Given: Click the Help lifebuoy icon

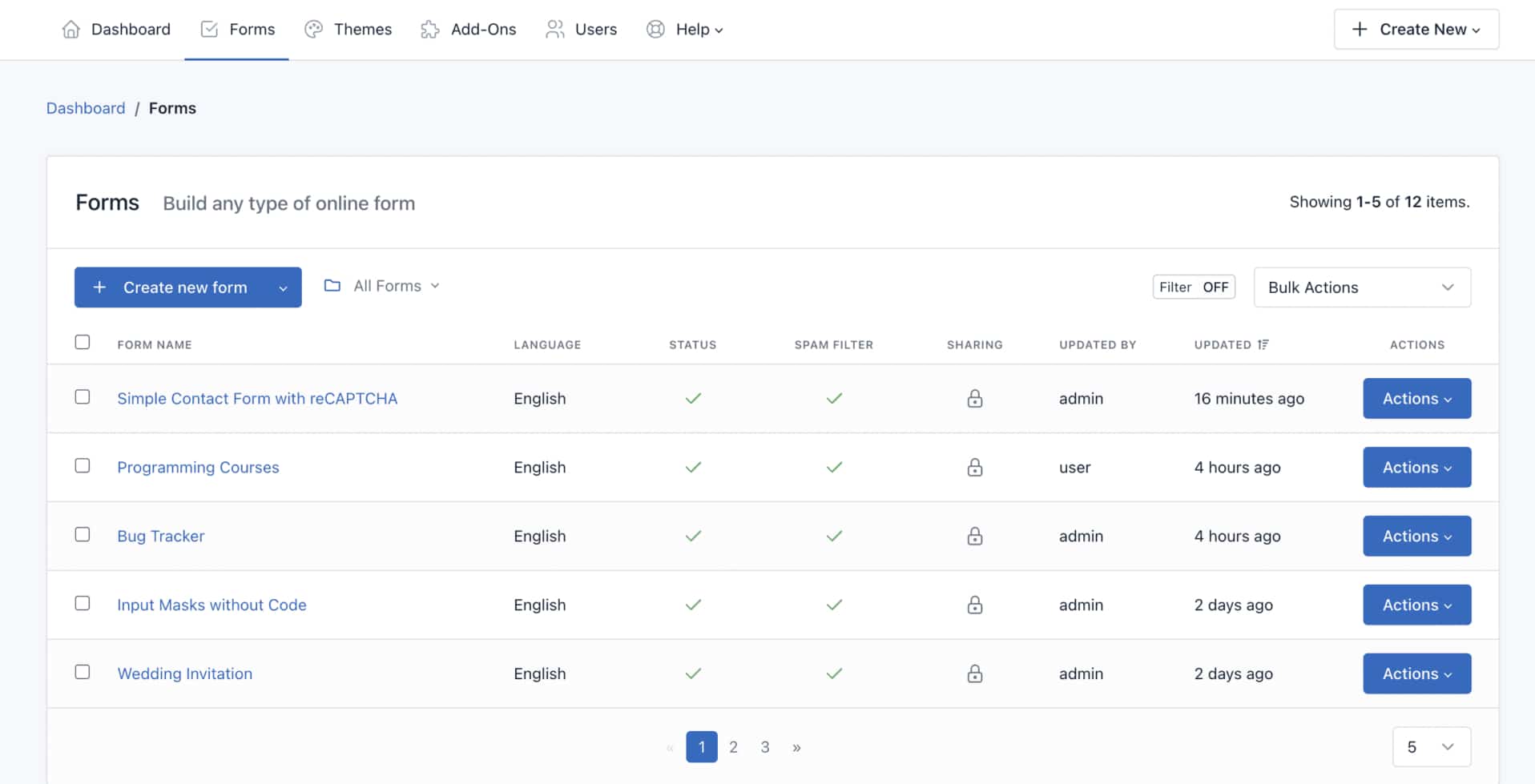Looking at the screenshot, I should [x=655, y=30].
